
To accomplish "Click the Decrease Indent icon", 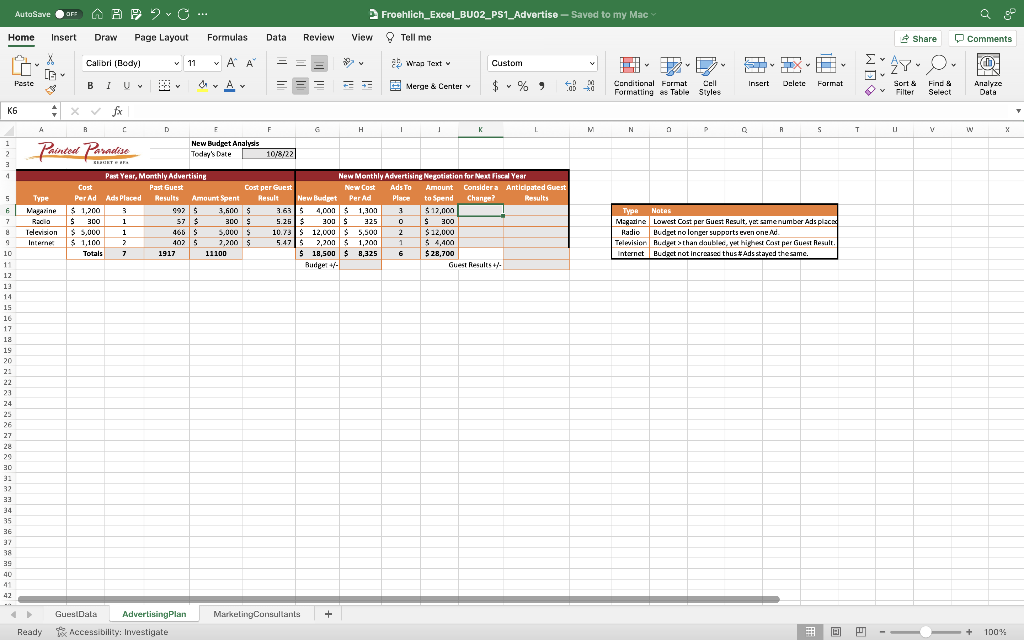I will [x=349, y=86].
